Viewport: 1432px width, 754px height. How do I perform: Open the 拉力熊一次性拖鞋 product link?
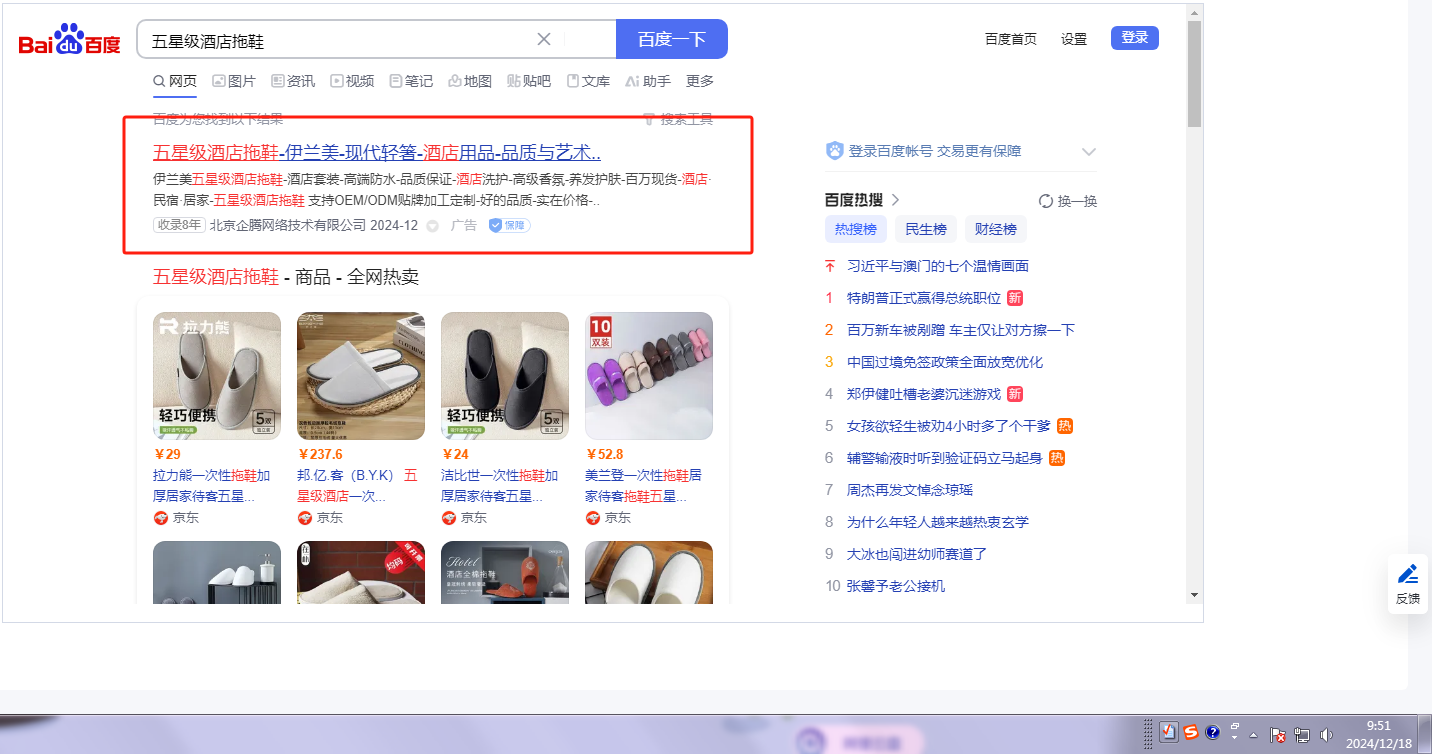pos(212,486)
